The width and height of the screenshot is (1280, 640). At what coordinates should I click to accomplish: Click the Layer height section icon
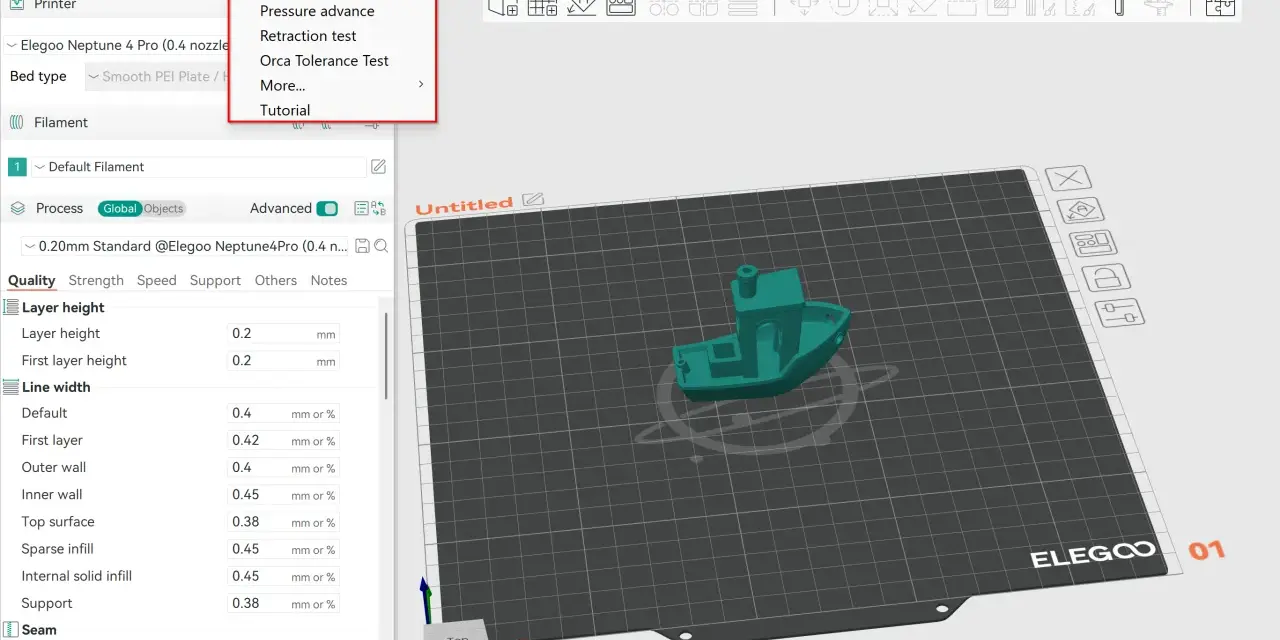12,307
